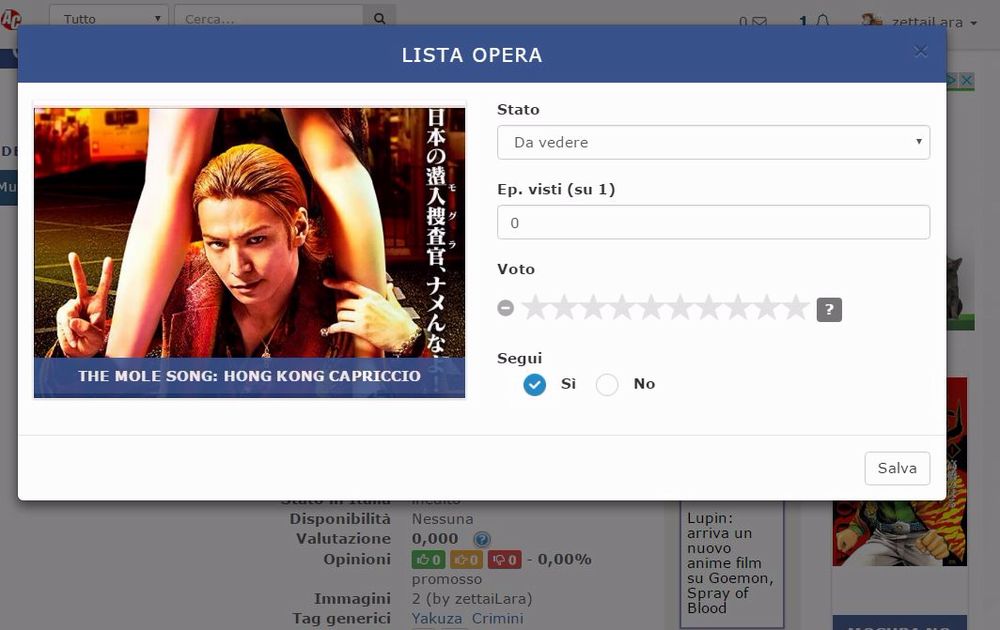Click the red thumbs-down opinion count

[x=504, y=560]
